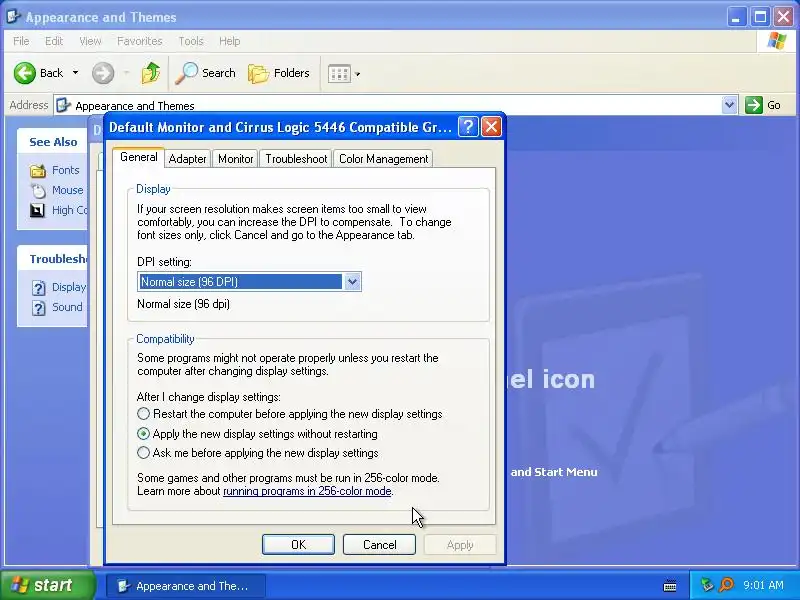Open the File menu
Image resolution: width=800 pixels, height=600 pixels.
(21, 41)
